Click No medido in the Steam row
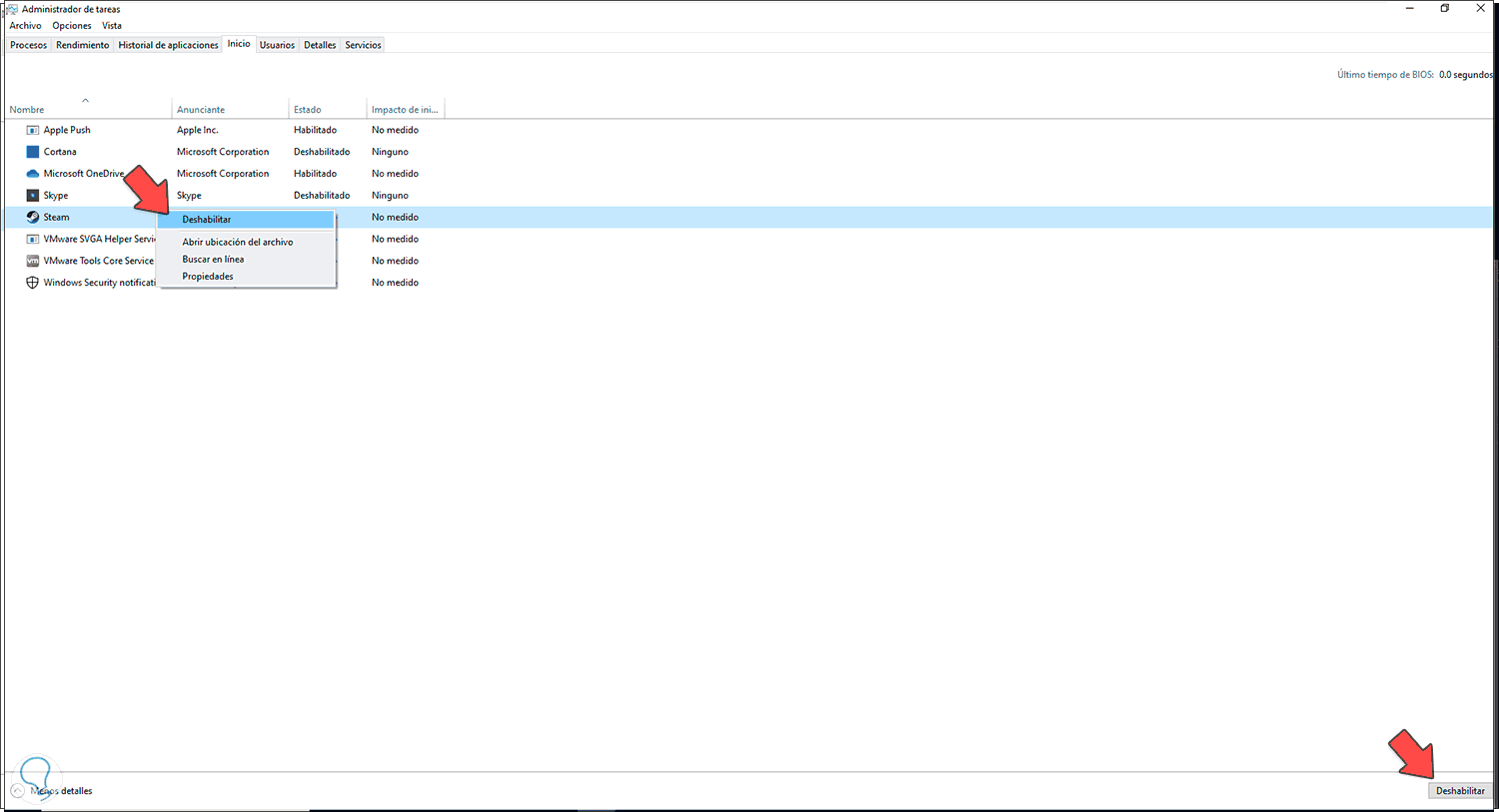This screenshot has height=812, width=1499. pos(395,217)
